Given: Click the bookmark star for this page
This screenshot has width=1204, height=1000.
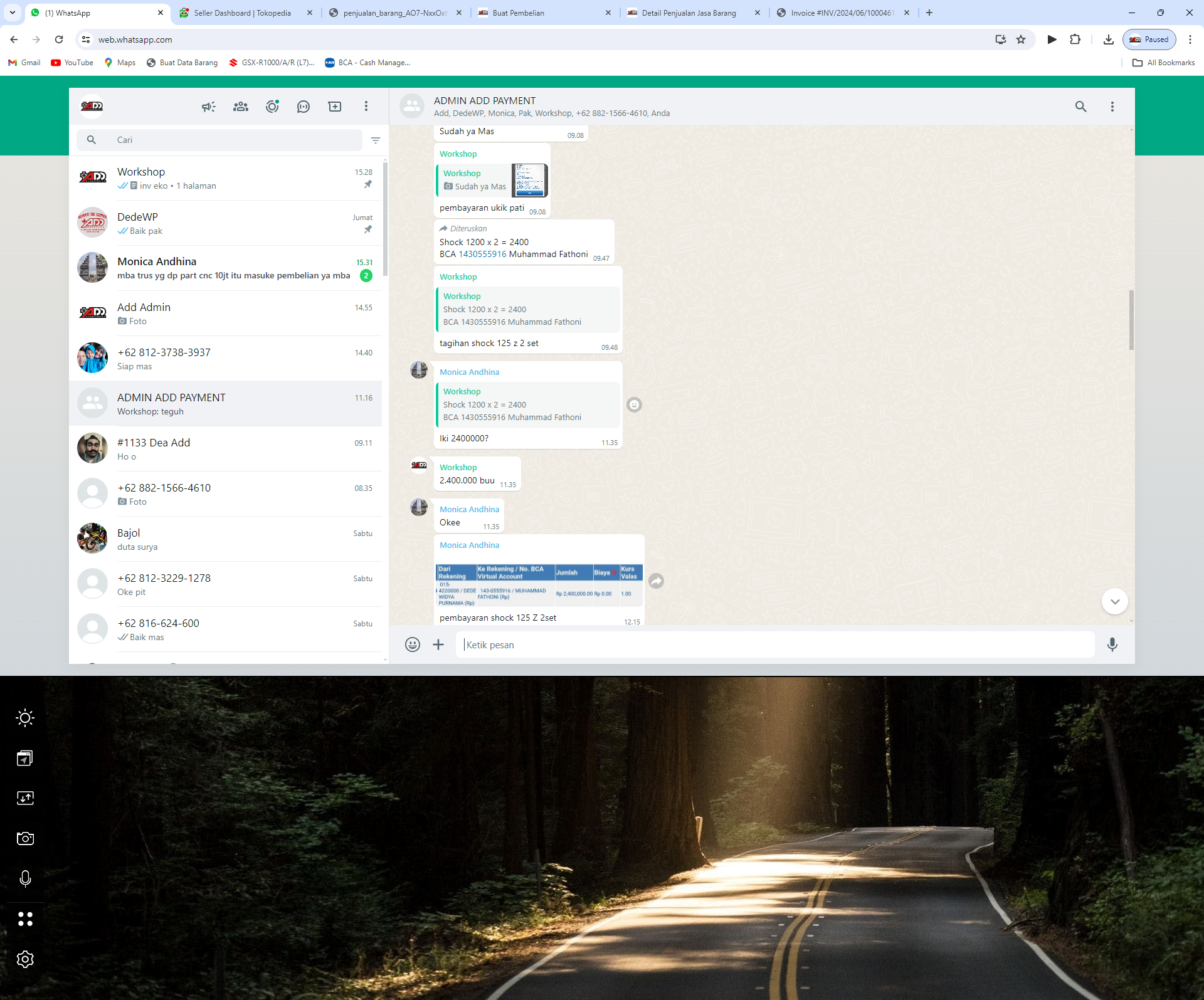Looking at the screenshot, I should [x=1021, y=39].
